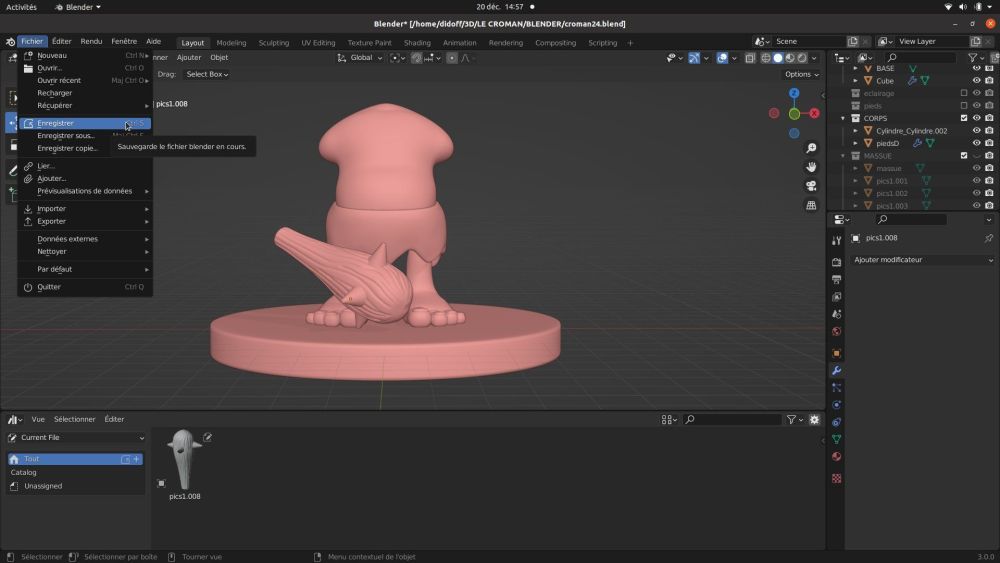This screenshot has height=563, width=1000.
Task: Click the viewport zoom magnifier icon
Action: tap(811, 148)
